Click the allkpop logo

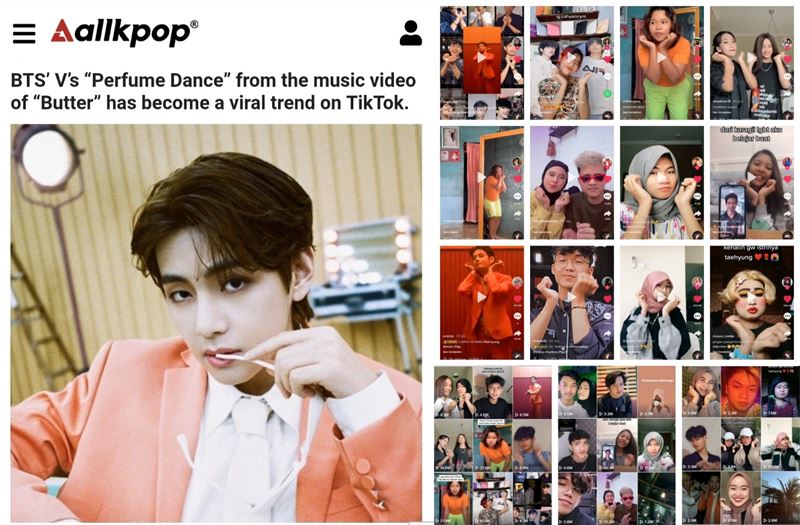click(x=124, y=32)
